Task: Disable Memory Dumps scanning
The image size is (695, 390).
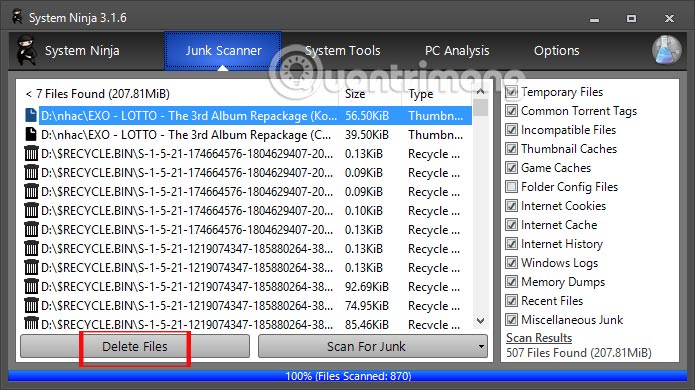Action: coord(511,282)
